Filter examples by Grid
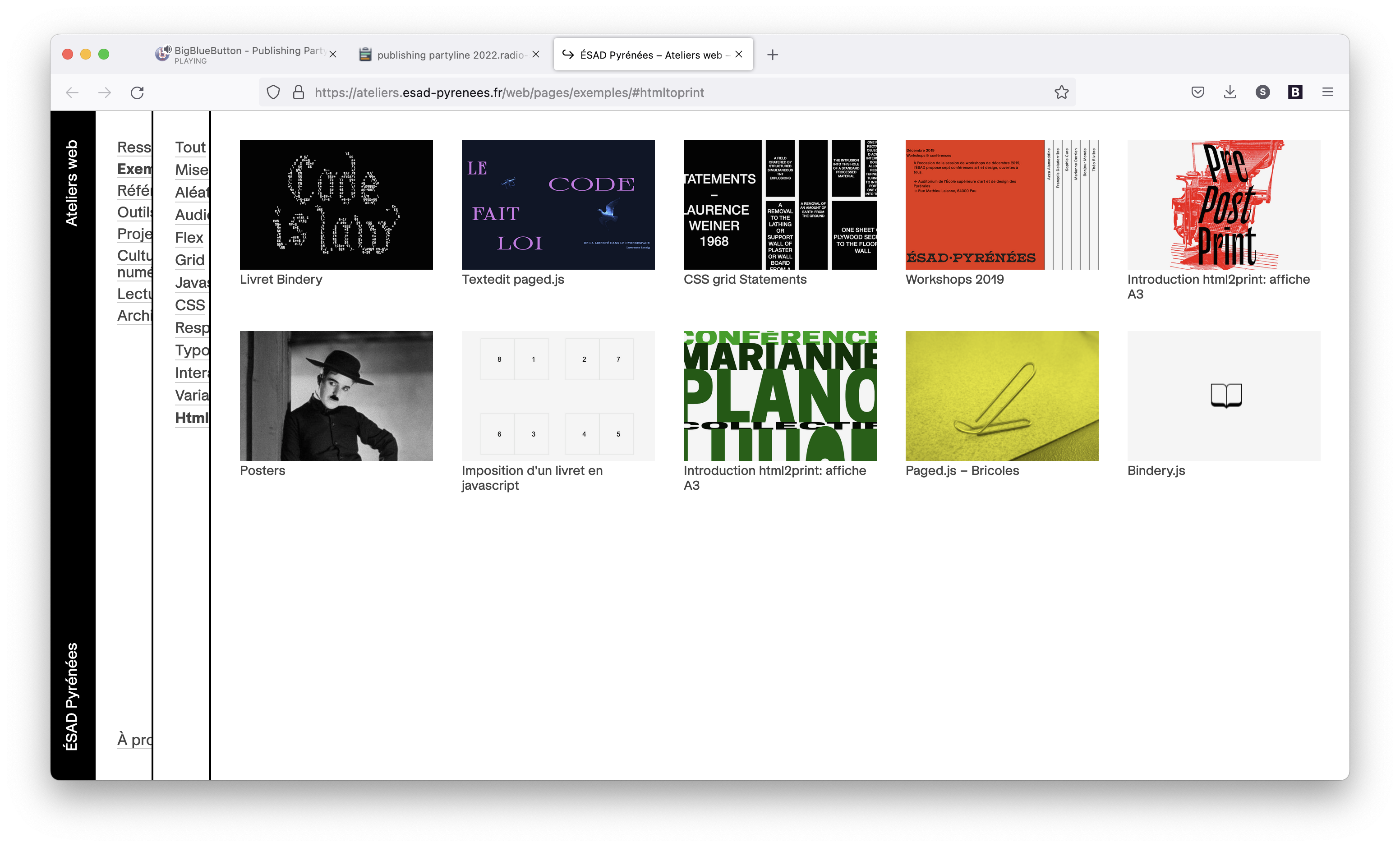 pos(189,260)
